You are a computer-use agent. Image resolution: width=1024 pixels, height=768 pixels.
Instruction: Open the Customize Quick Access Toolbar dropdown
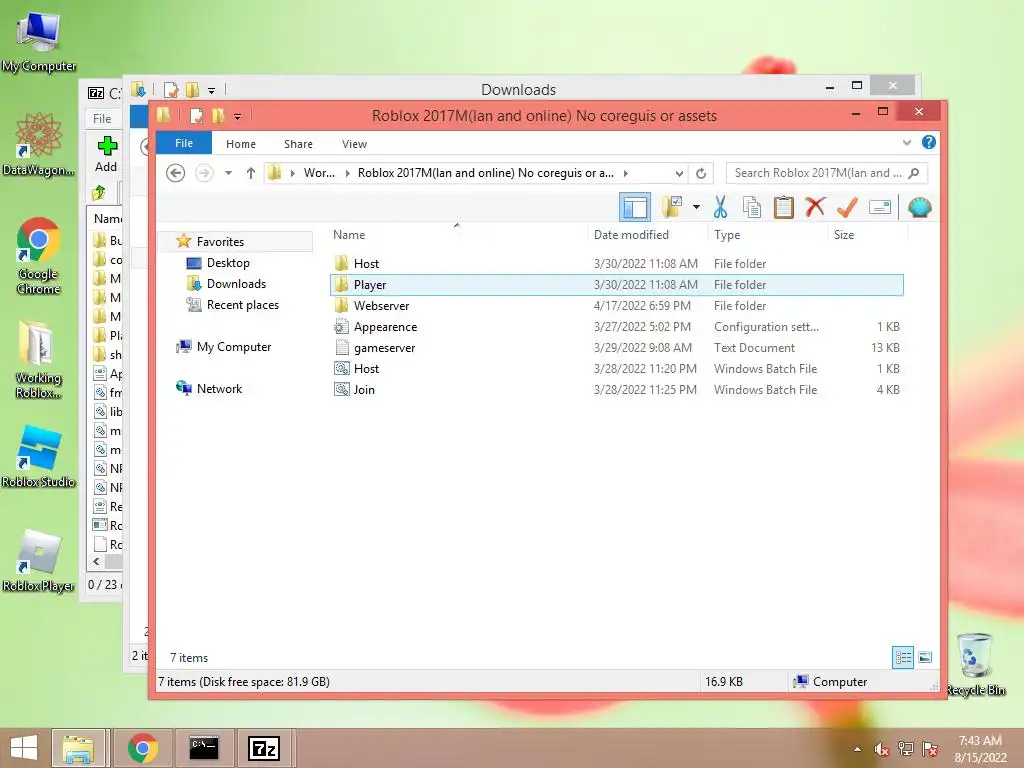click(237, 117)
